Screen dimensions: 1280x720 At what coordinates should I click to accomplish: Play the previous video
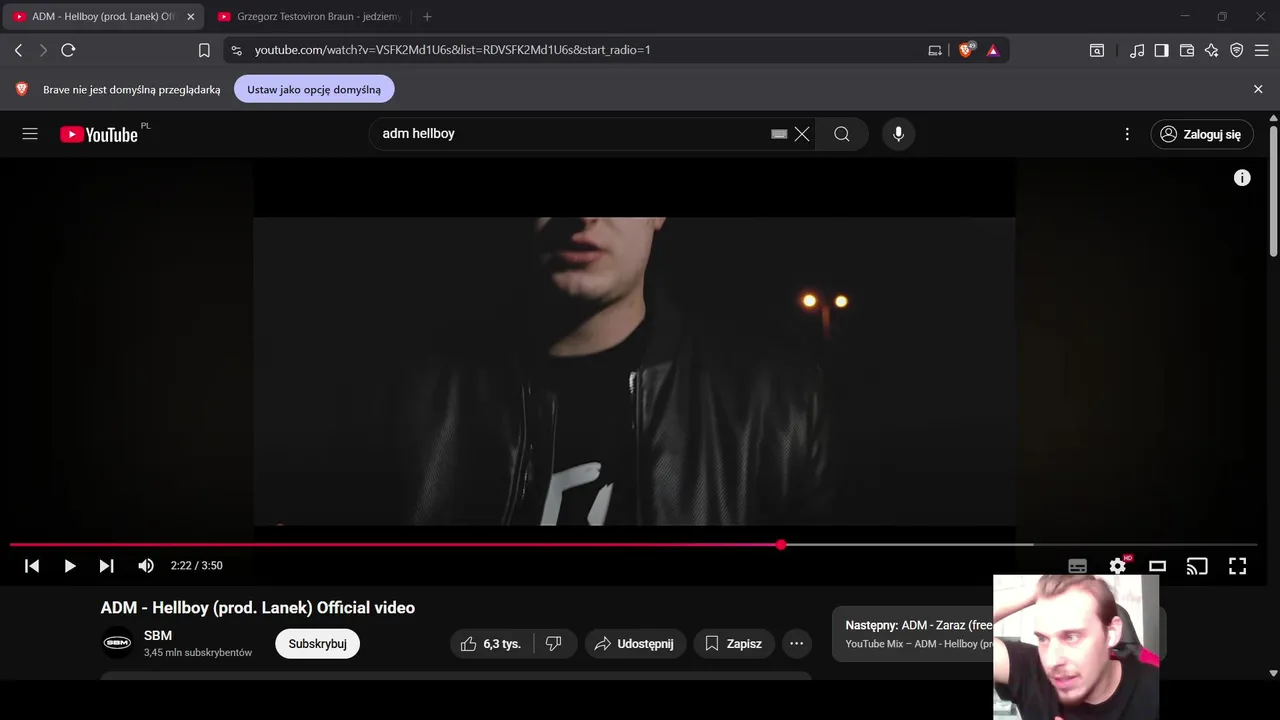(32, 566)
